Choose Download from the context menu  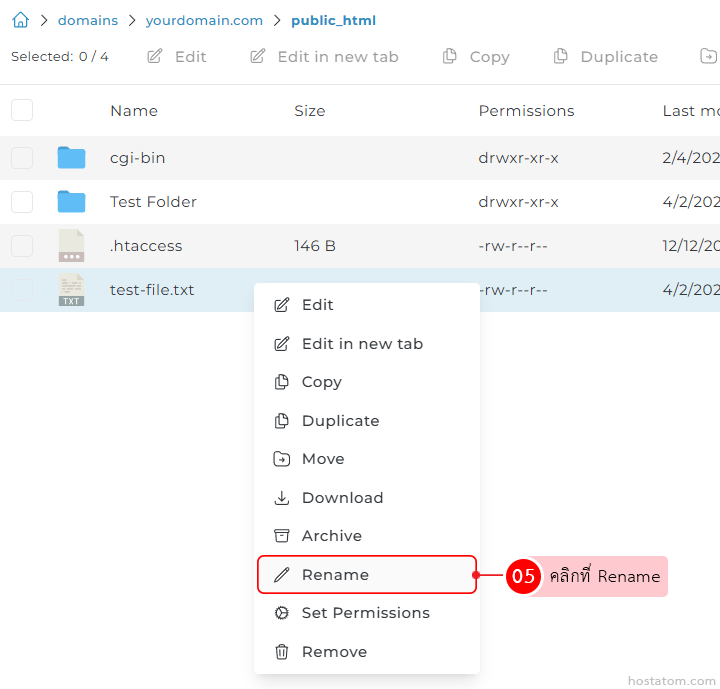tap(342, 498)
